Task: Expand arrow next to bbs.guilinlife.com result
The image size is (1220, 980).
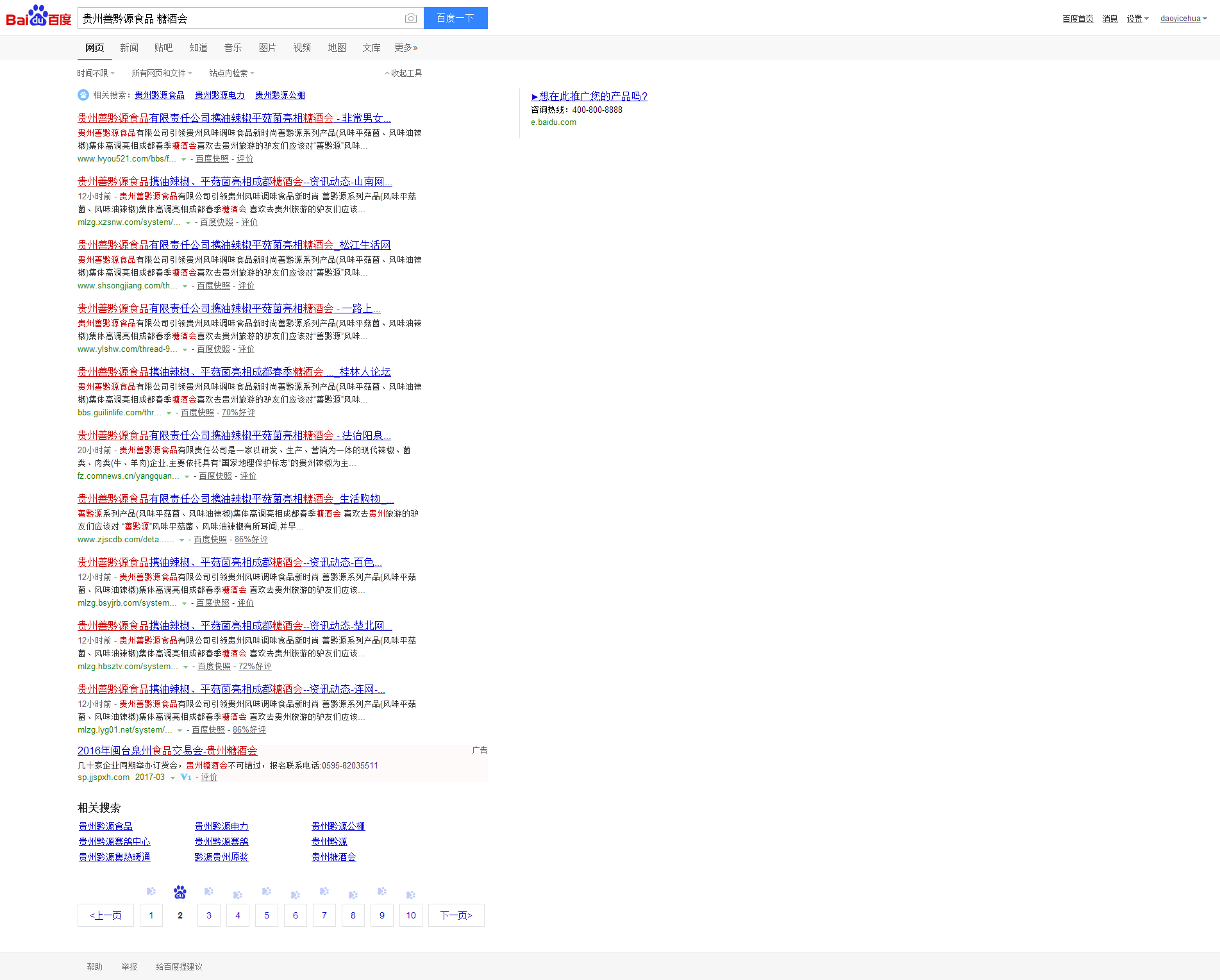Action: tap(169, 413)
